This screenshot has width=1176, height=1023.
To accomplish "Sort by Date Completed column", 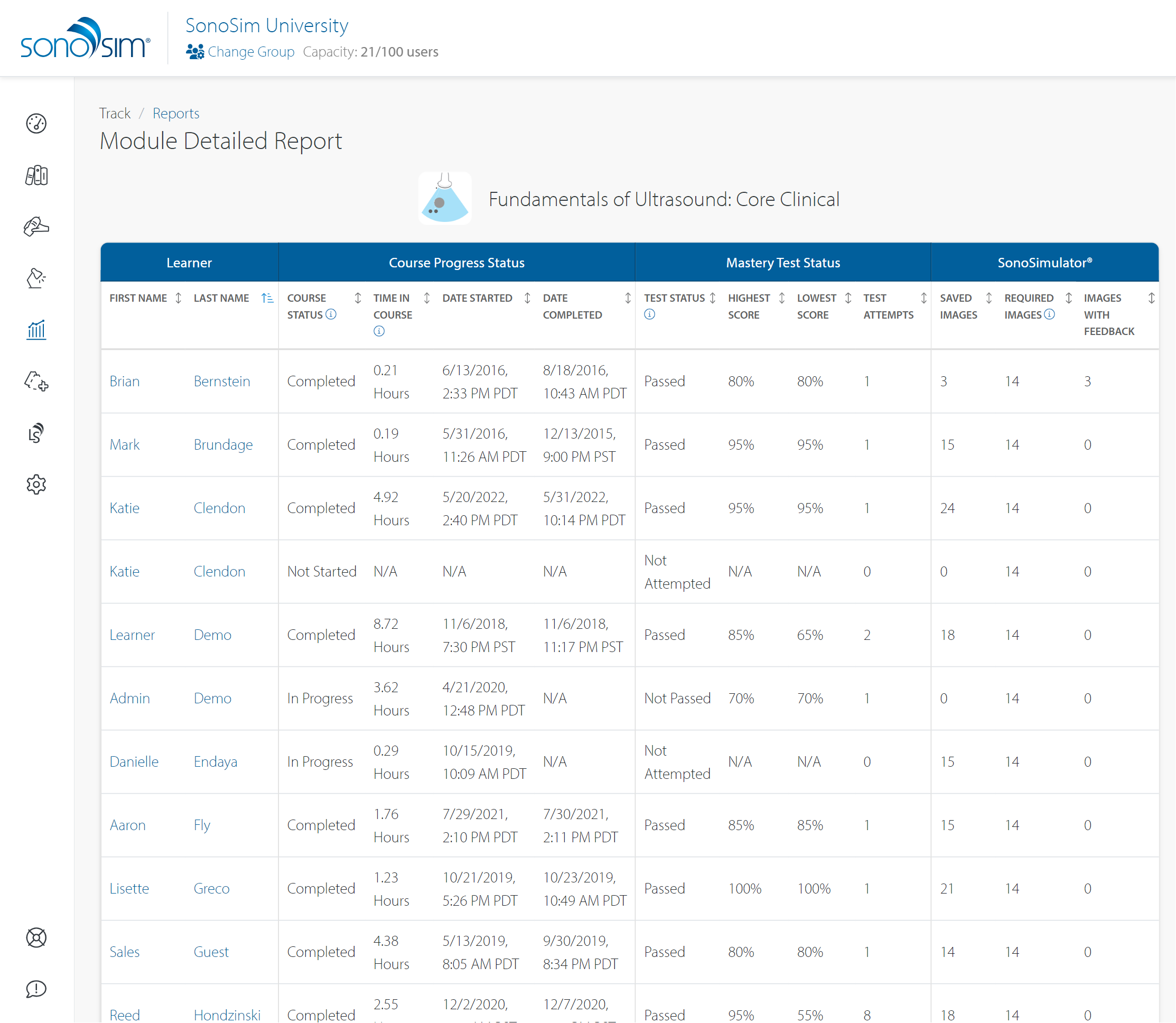I will click(x=628, y=298).
